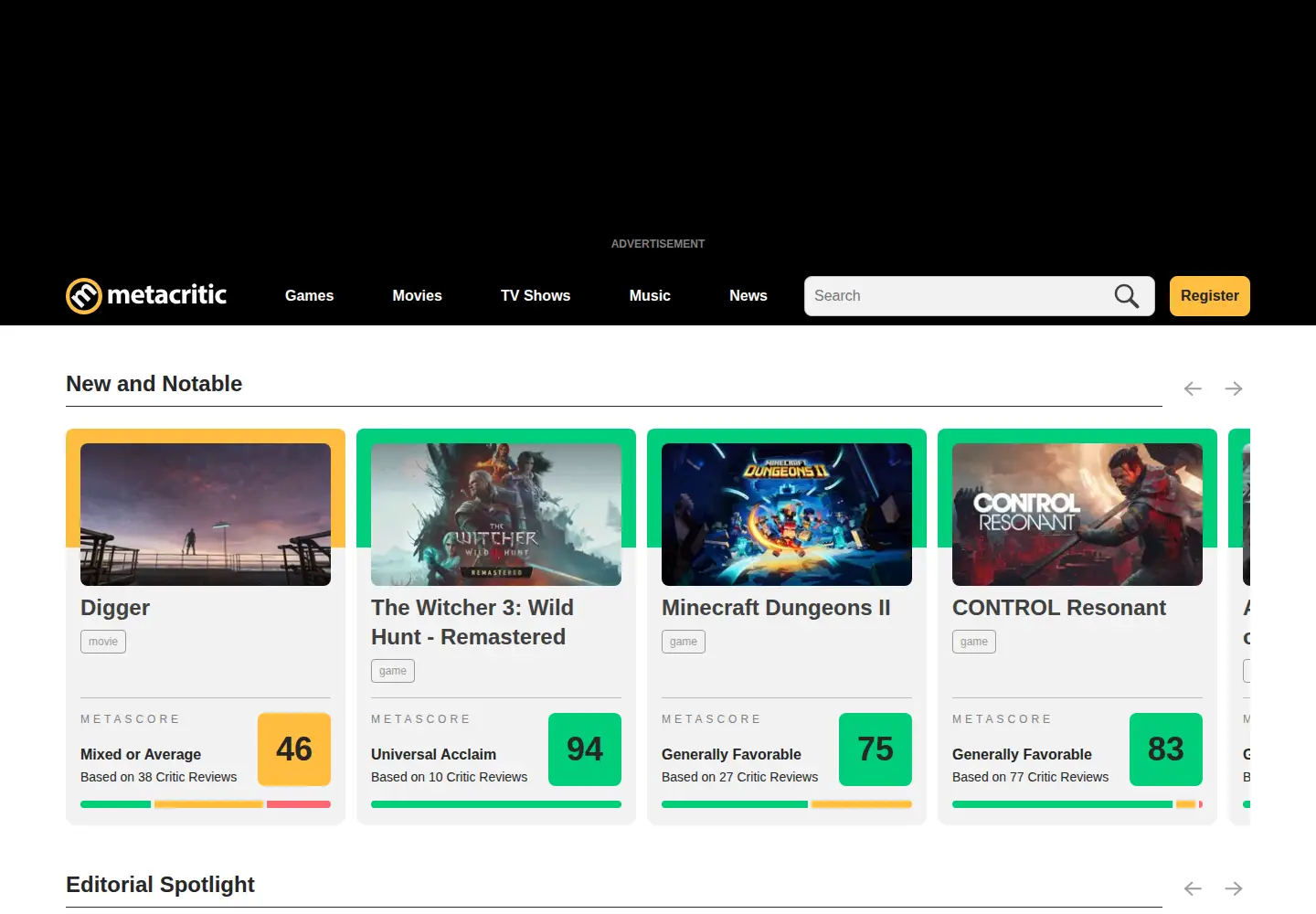Image resolution: width=1316 pixels, height=914 pixels.
Task: Click Editorial Spotlight left arrow
Action: pos(1193,888)
